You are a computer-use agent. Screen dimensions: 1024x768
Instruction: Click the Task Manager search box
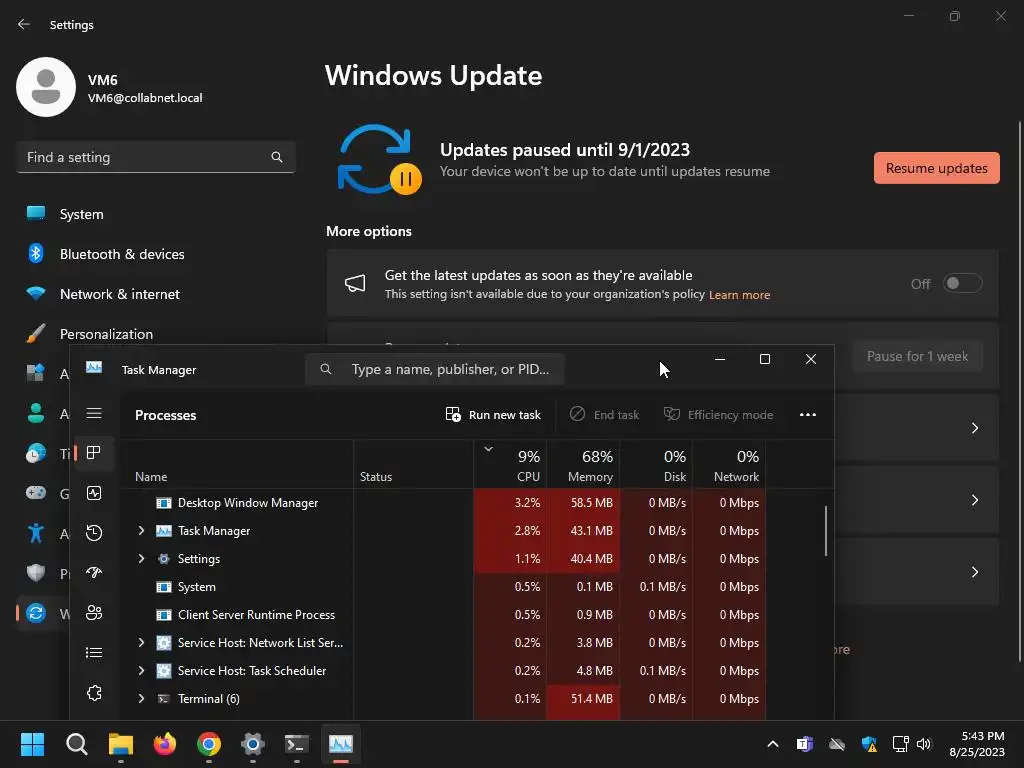(x=435, y=370)
